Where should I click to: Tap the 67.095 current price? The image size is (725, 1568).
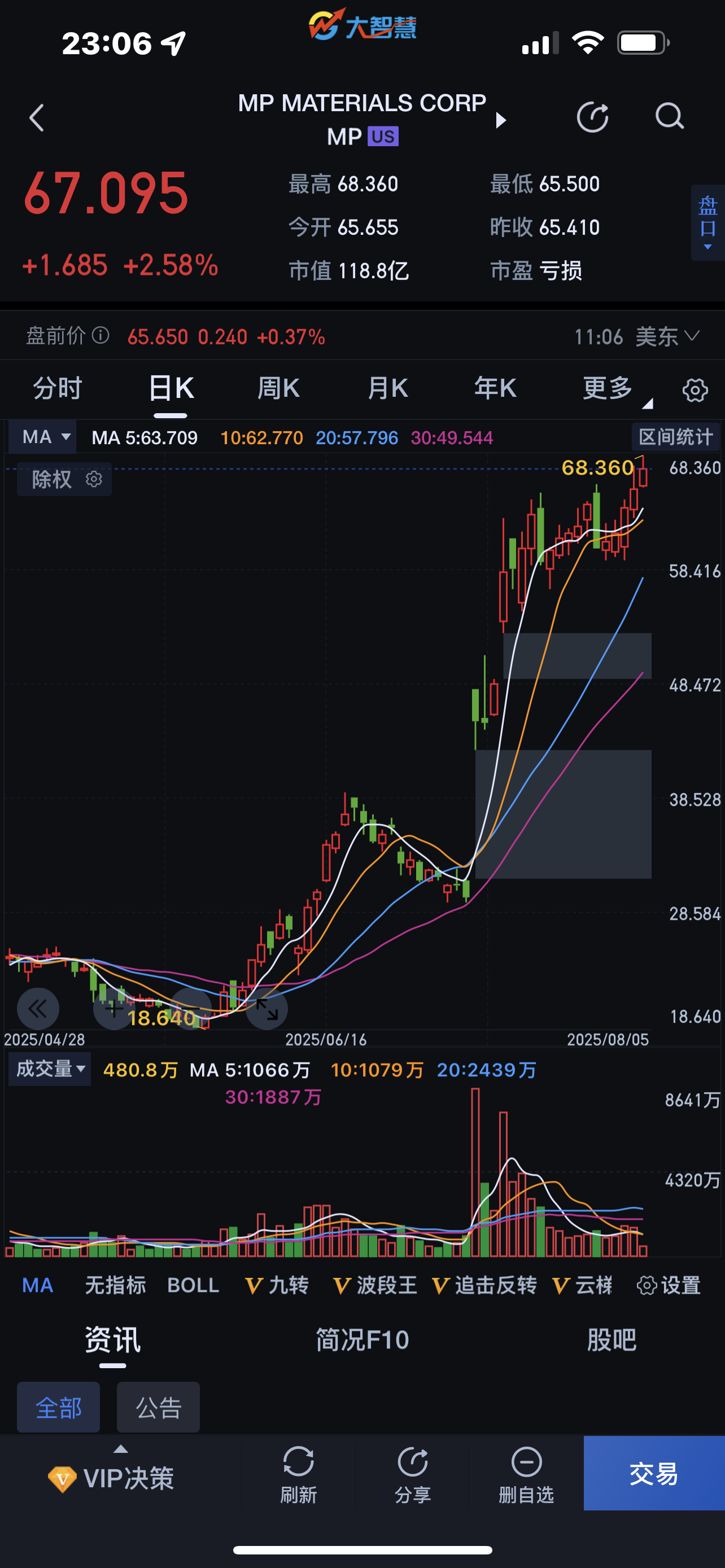point(106,194)
